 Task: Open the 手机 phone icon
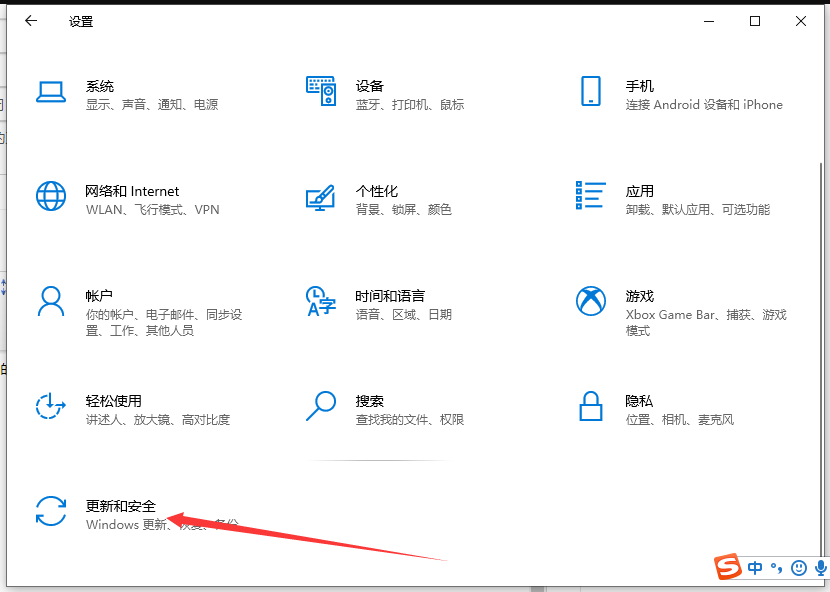pos(591,91)
